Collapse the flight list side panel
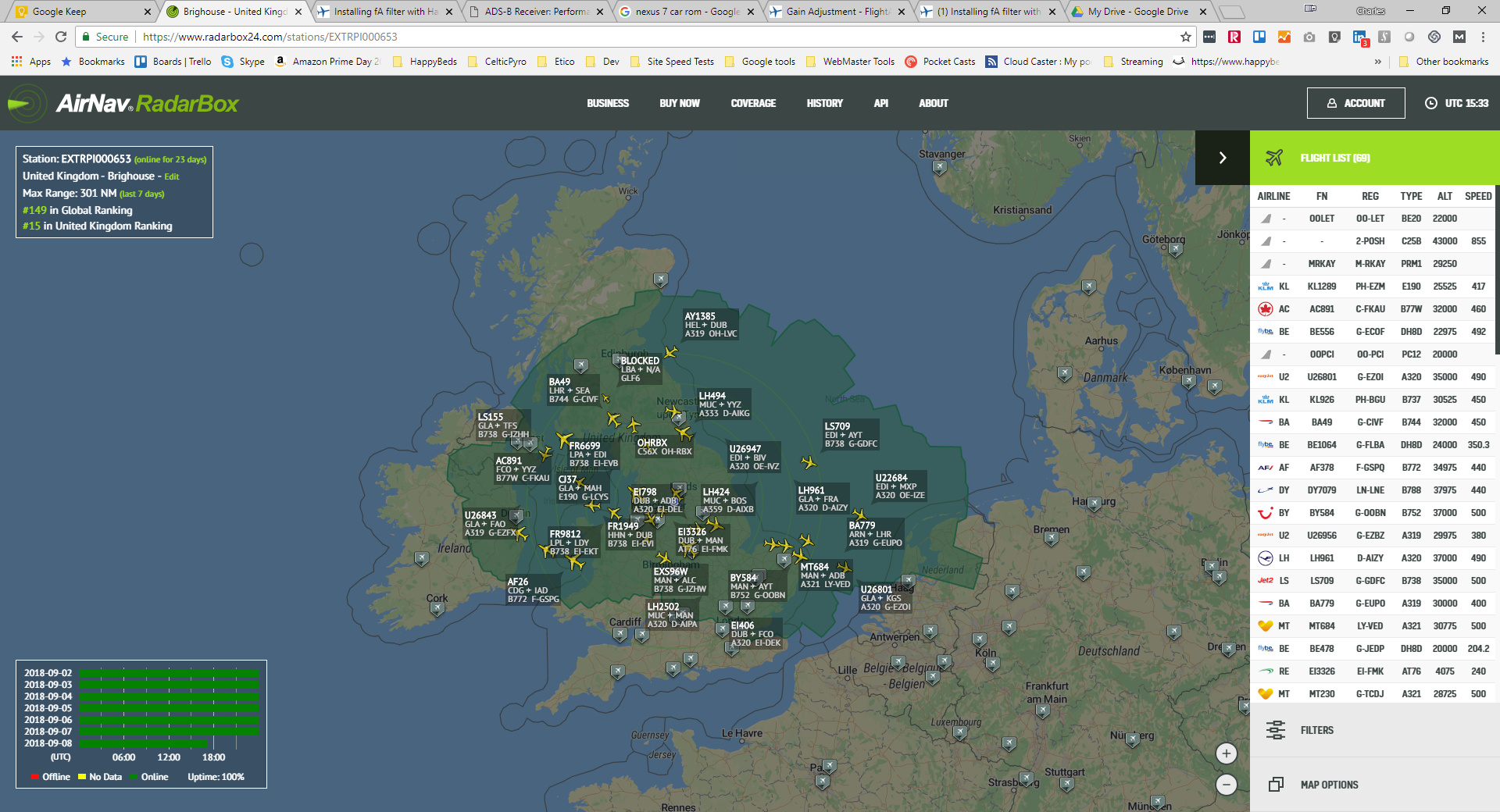Image resolution: width=1500 pixels, height=812 pixels. (1223, 158)
